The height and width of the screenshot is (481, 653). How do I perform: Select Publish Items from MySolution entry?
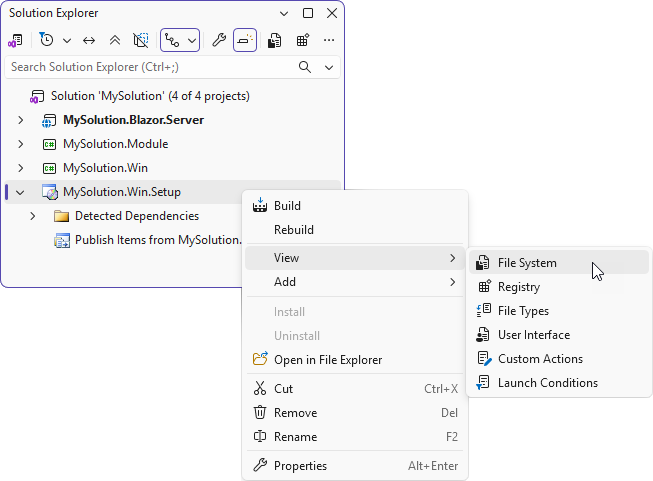(x=158, y=240)
